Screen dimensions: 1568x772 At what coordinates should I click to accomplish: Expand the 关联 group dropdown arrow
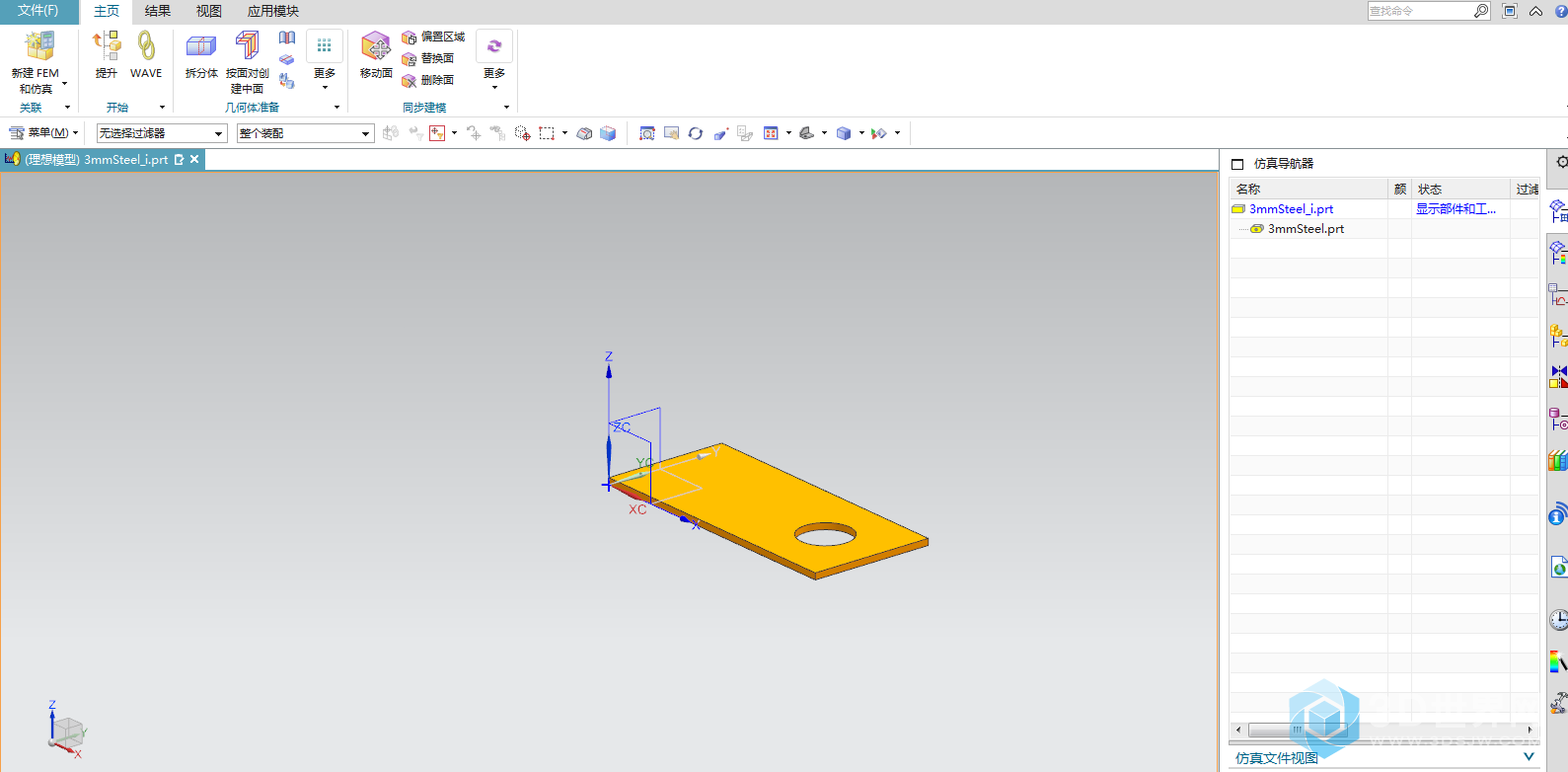pos(67,108)
